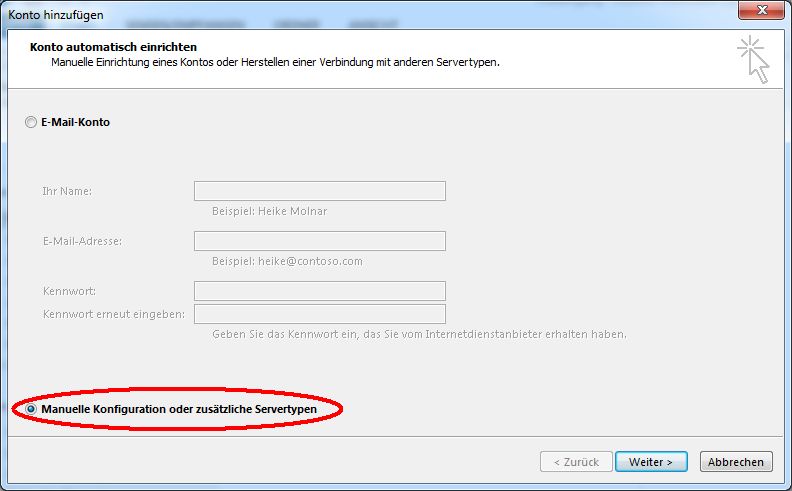This screenshot has width=792, height=491.
Task: Click the E-Mail-Adresse: label
Action: [x=82, y=241]
